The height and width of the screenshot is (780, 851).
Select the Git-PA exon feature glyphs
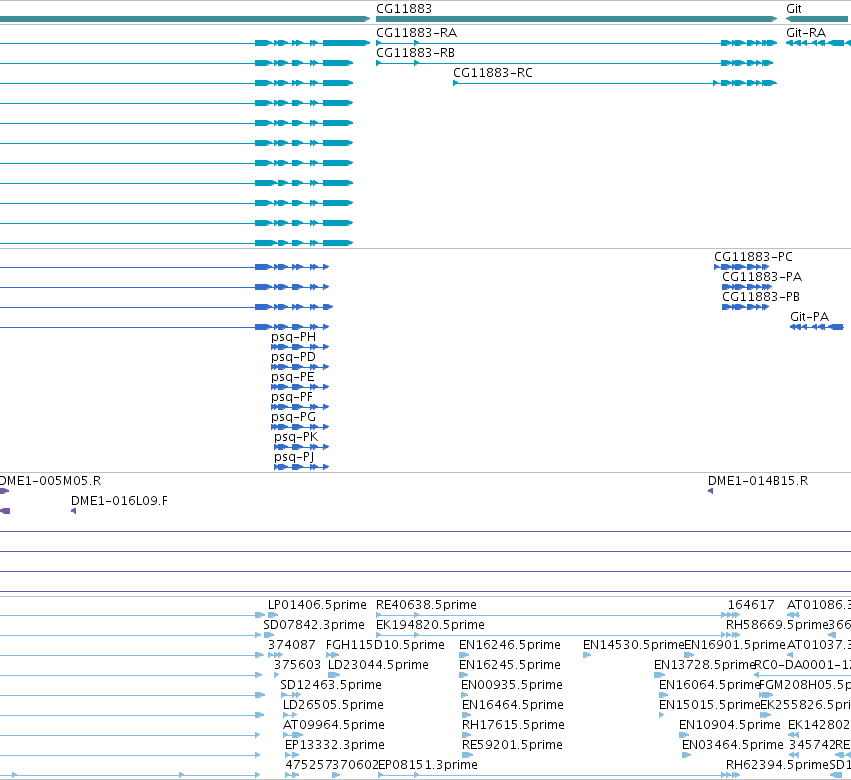click(x=817, y=327)
